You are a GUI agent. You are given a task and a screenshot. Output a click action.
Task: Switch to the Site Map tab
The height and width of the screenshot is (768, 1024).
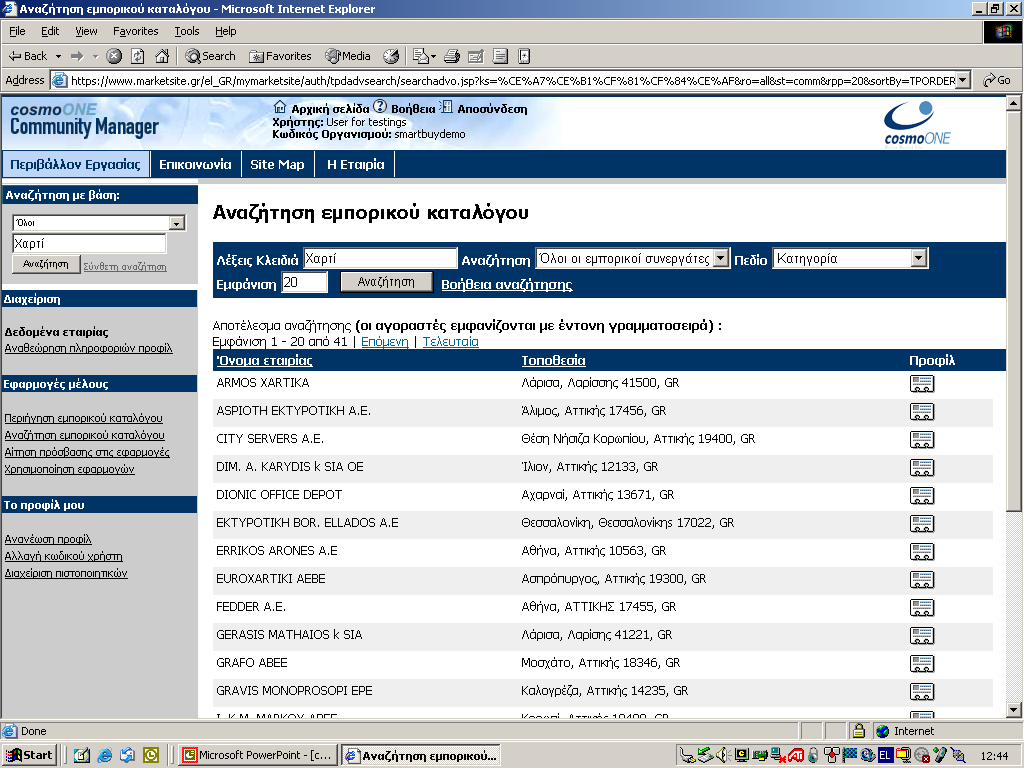[278, 165]
